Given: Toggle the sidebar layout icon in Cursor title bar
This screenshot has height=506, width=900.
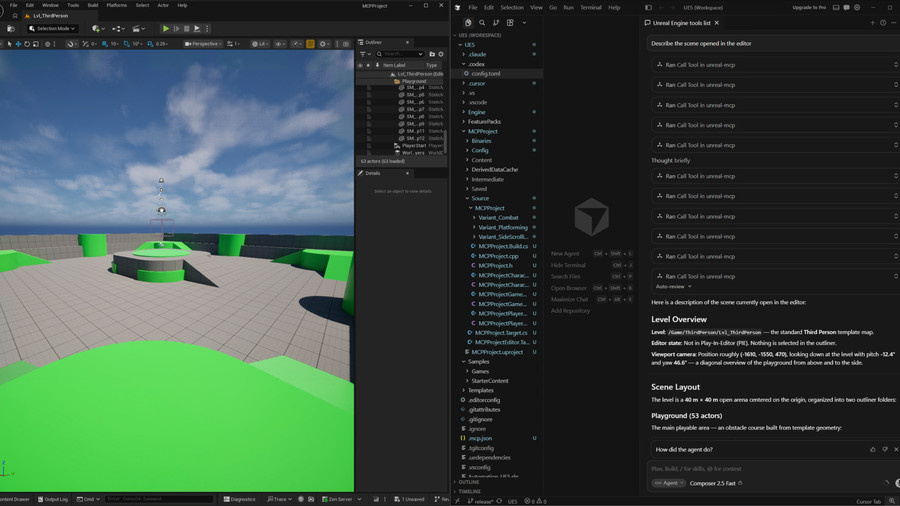Looking at the screenshot, I should click(648, 7).
